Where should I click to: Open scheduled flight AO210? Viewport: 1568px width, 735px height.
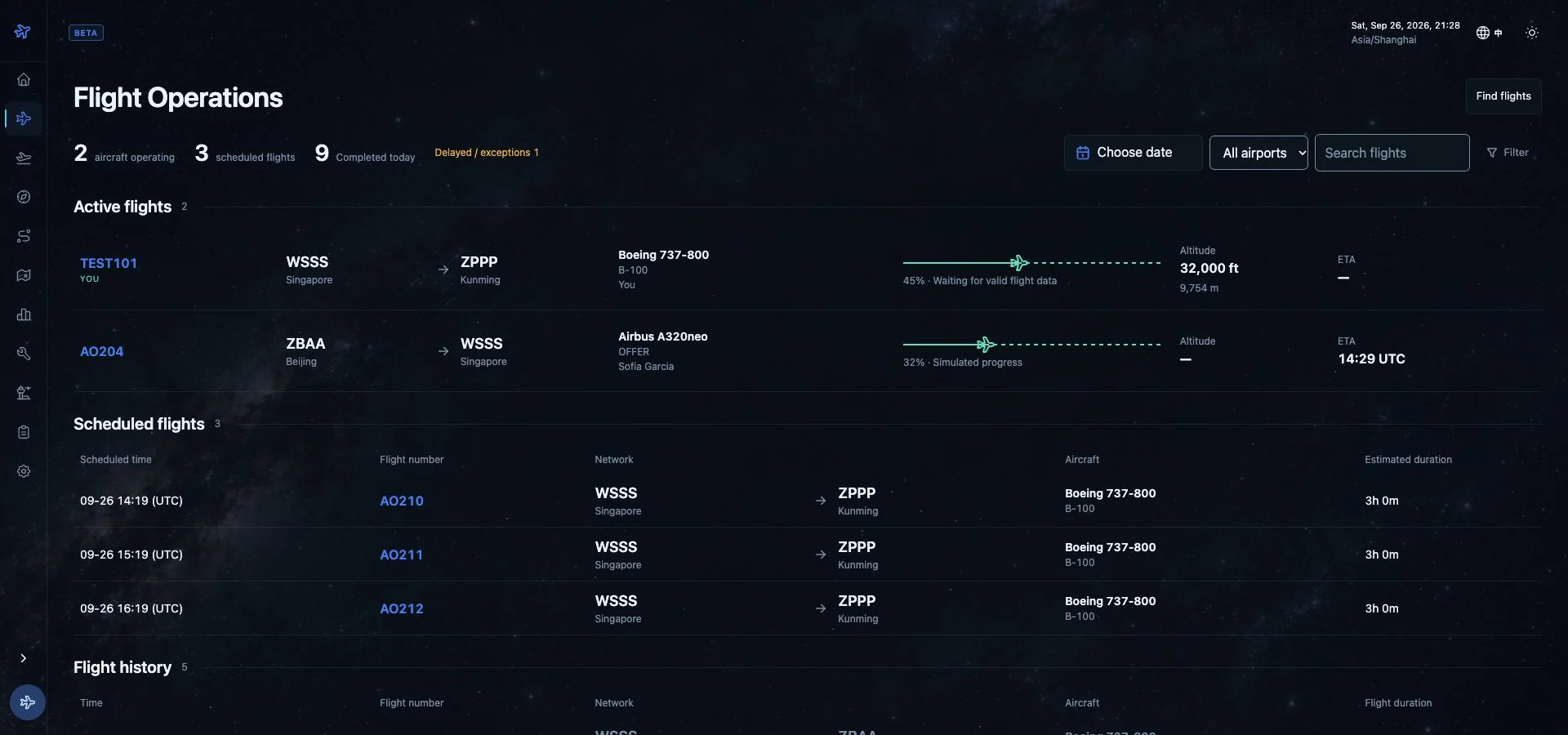pyautogui.click(x=402, y=501)
